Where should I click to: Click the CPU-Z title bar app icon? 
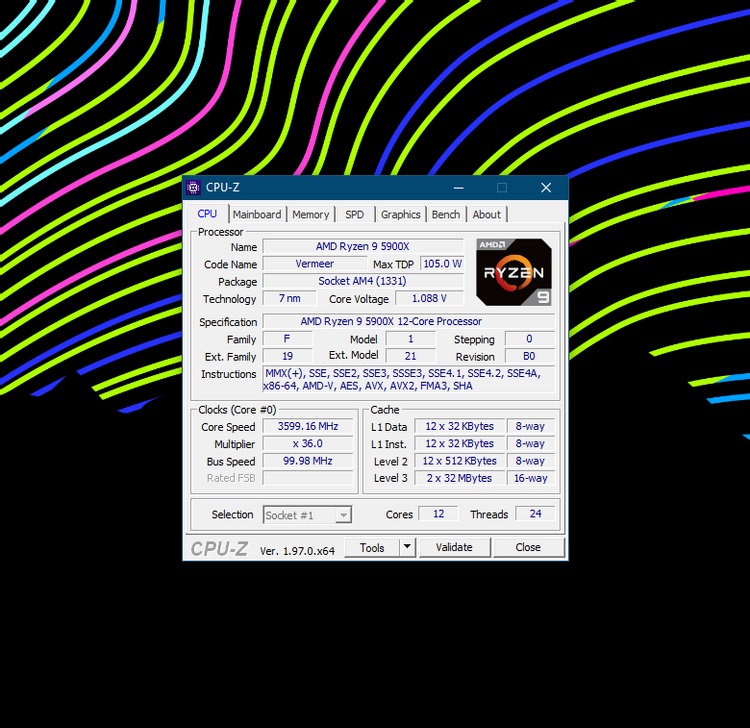point(193,188)
